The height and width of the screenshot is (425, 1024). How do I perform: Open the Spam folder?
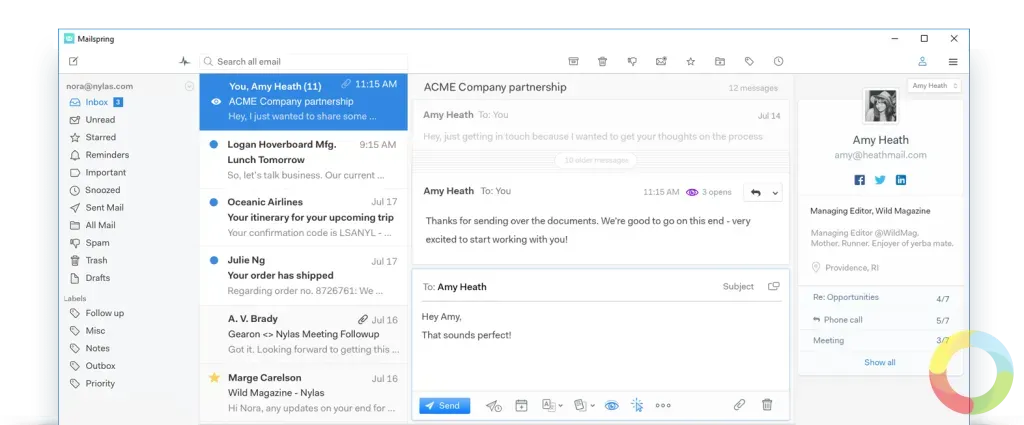tap(89, 243)
